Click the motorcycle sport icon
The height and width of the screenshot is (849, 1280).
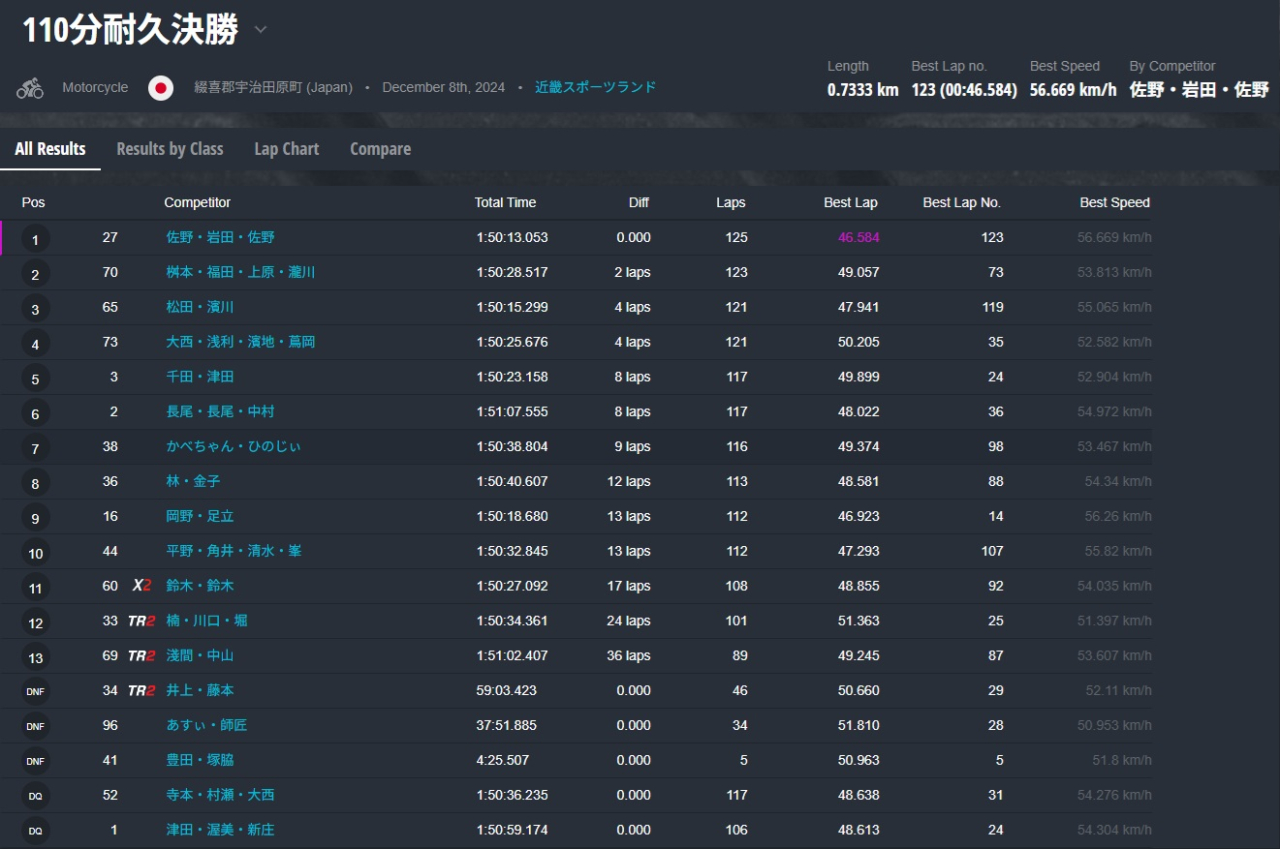click(30, 88)
